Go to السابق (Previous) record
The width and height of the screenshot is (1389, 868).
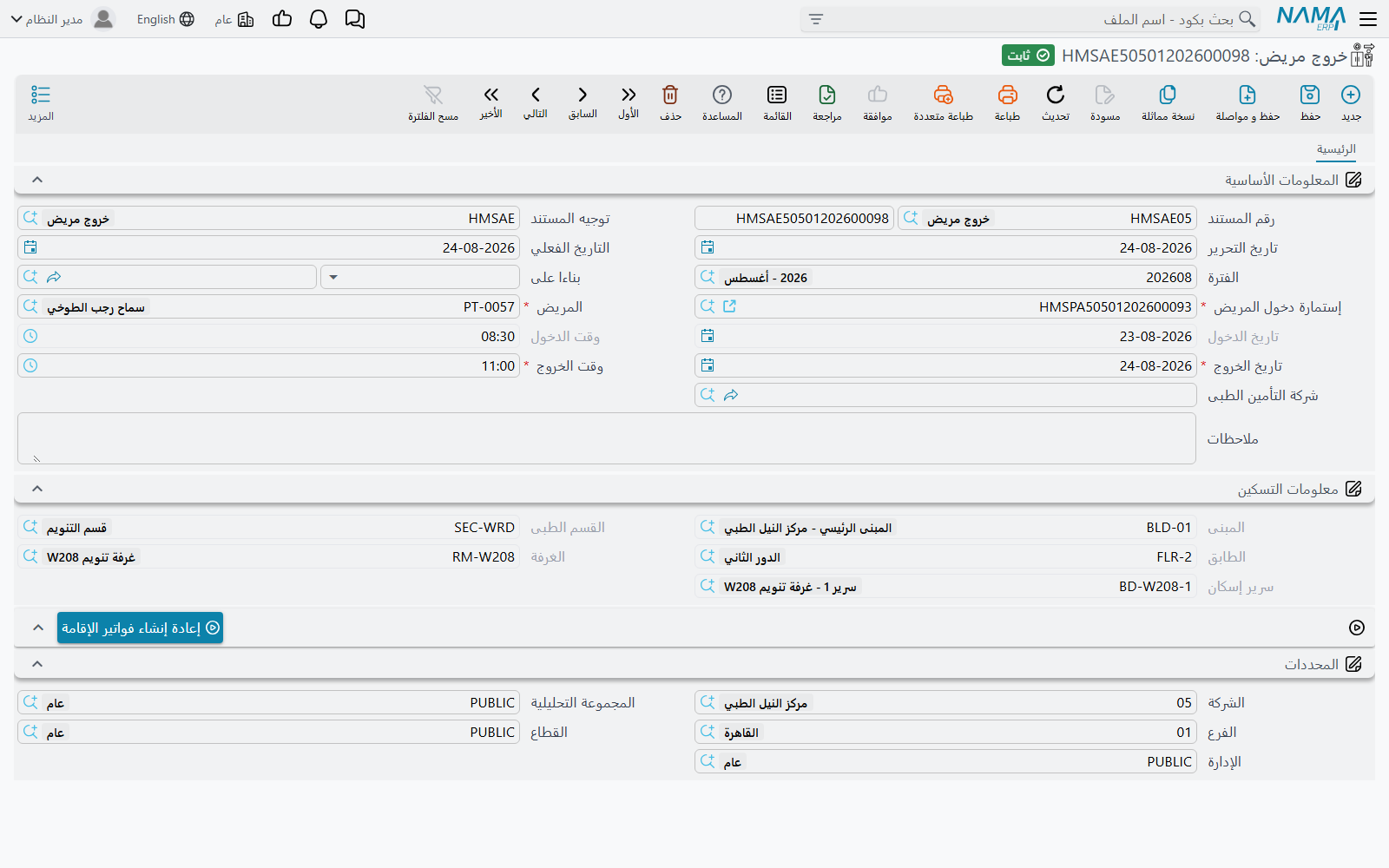tap(583, 95)
